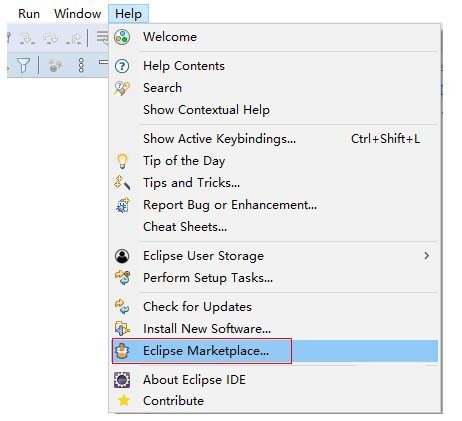Image resolution: width=462 pixels, height=421 pixels.
Task: Click the Contribute star icon
Action: click(124, 401)
